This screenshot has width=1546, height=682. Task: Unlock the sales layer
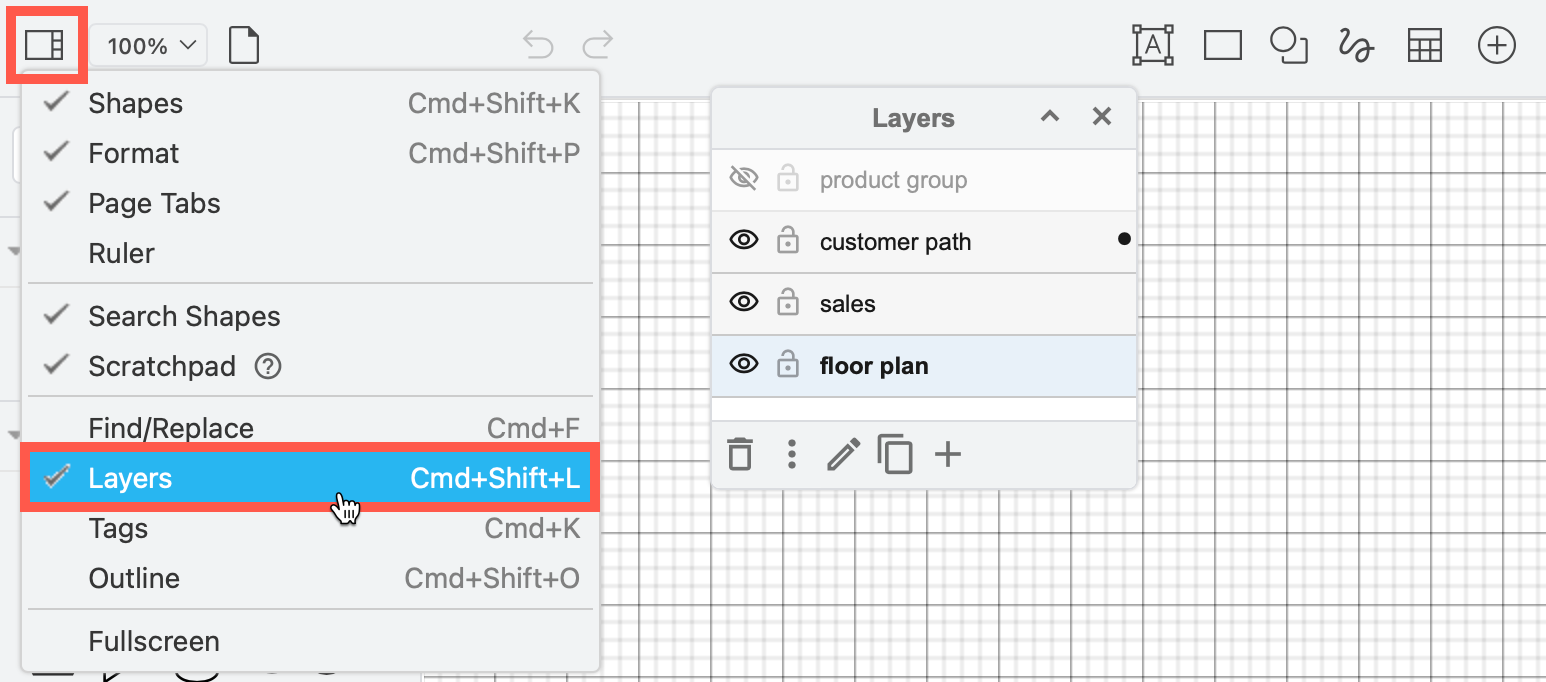[788, 302]
